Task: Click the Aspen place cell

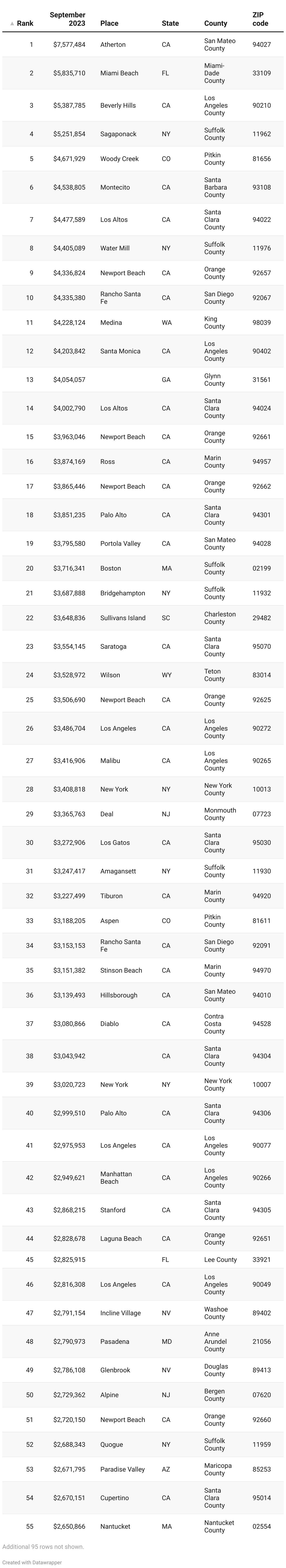Action: click(109, 921)
